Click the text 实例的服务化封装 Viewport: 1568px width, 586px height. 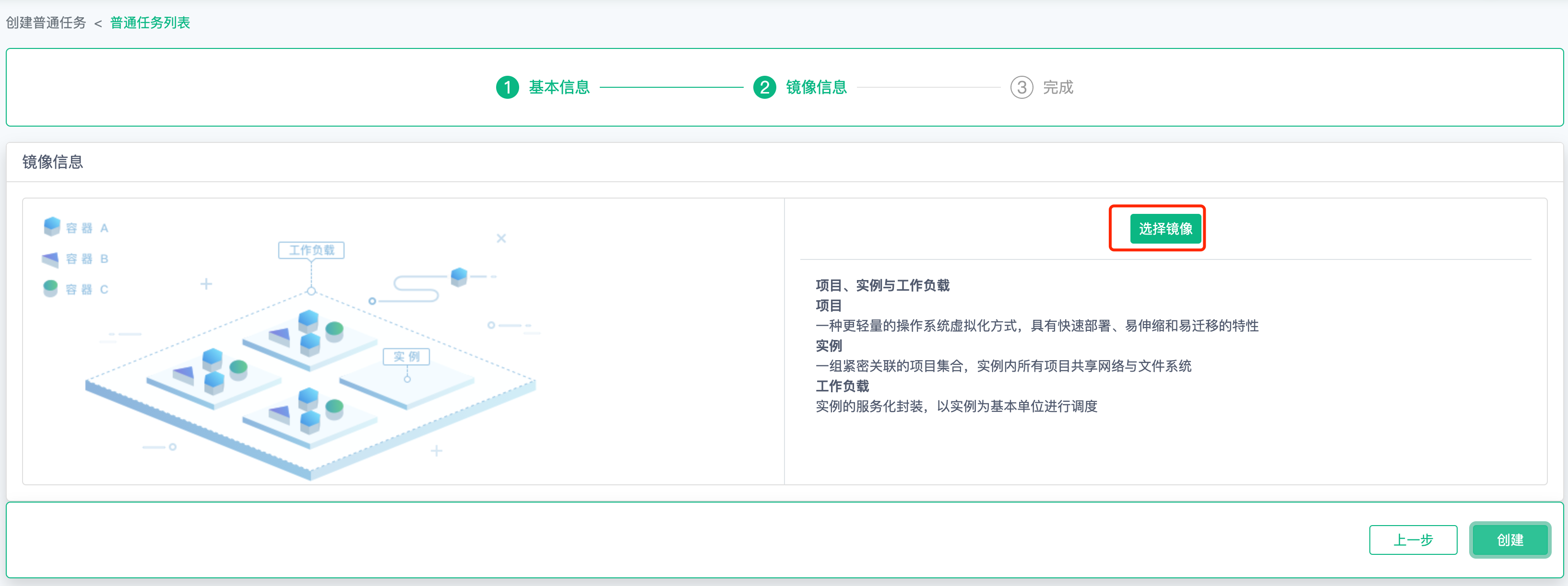[869, 406]
